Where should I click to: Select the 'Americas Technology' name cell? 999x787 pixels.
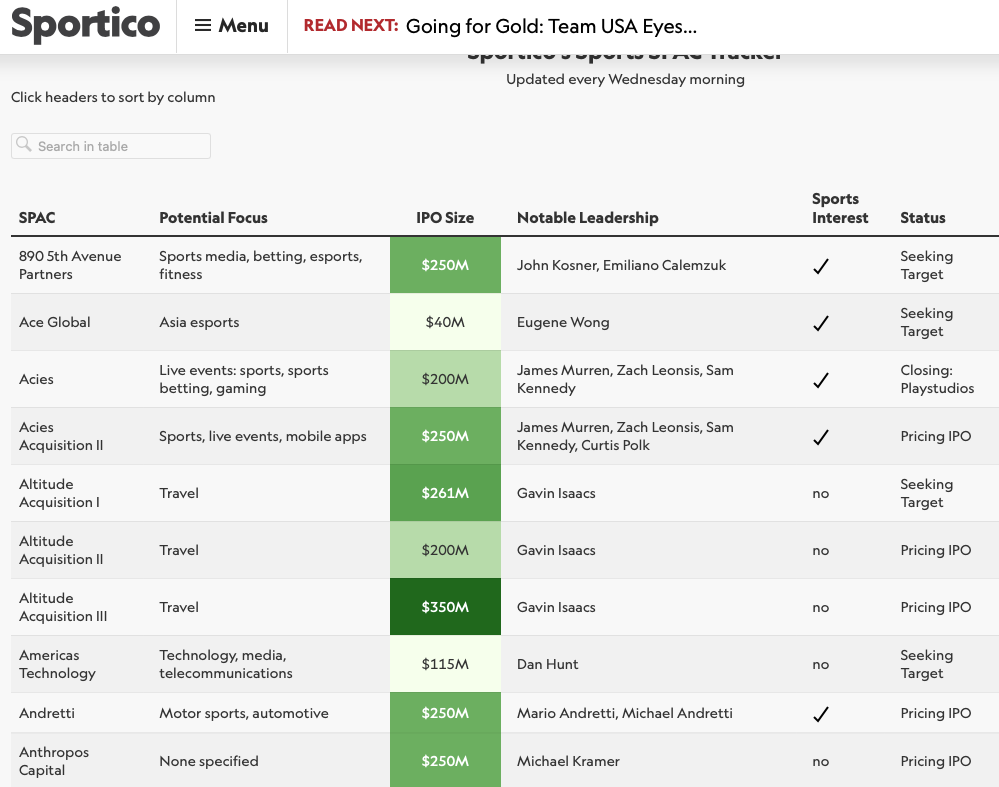pyautogui.click(x=57, y=664)
